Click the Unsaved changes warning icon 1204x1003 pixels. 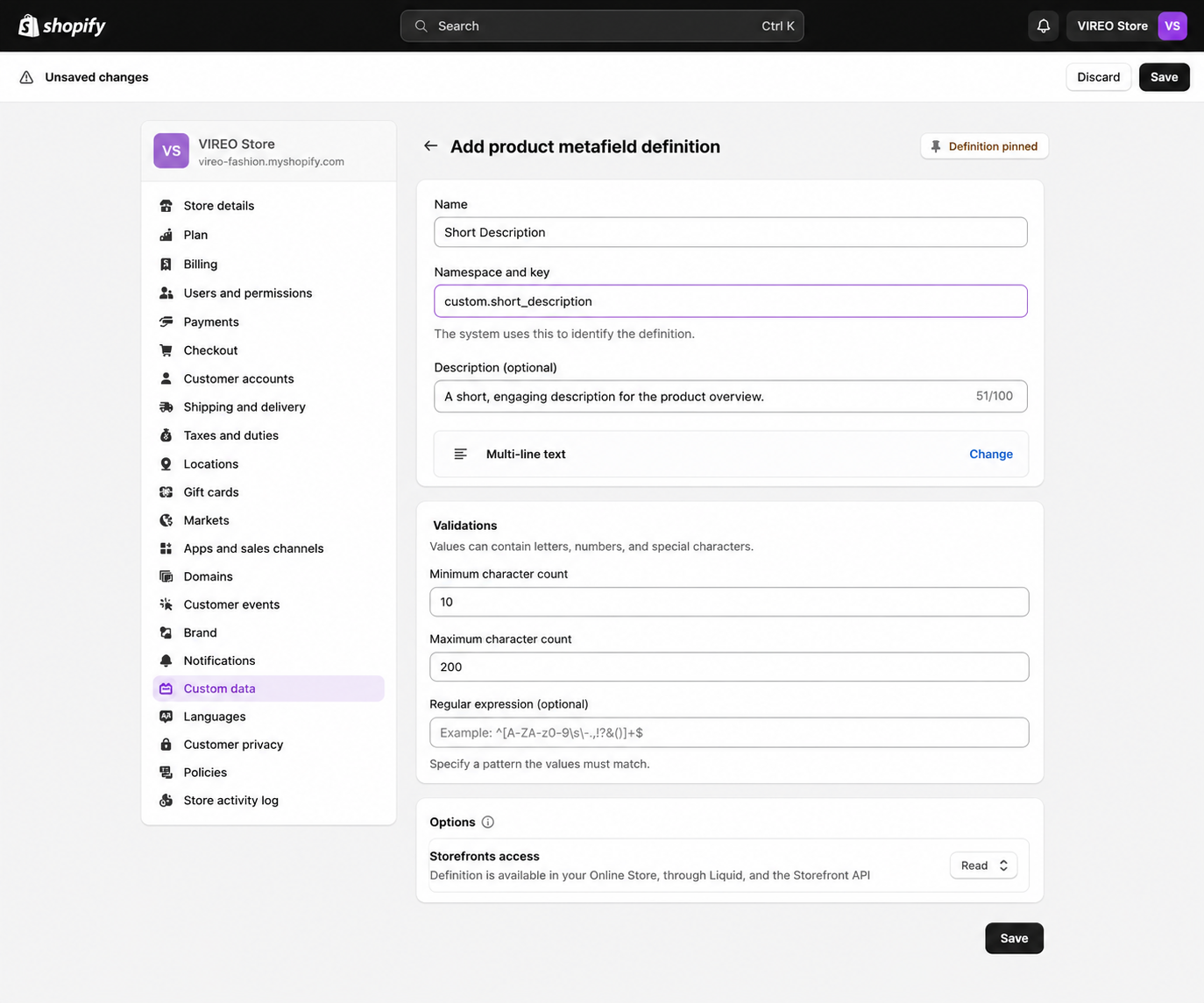[x=26, y=77]
